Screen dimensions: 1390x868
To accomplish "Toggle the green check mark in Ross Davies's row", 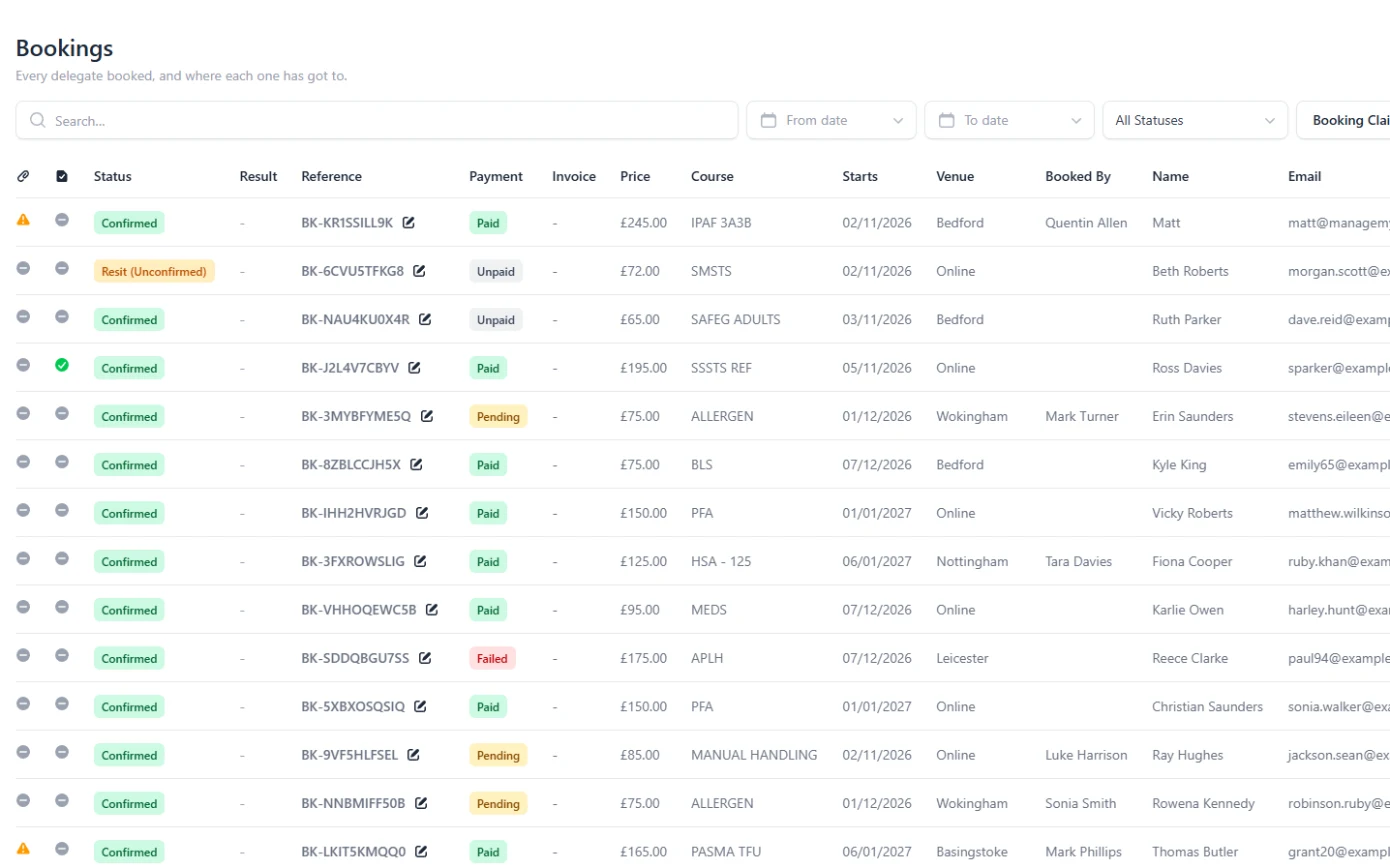I will 62,365.
